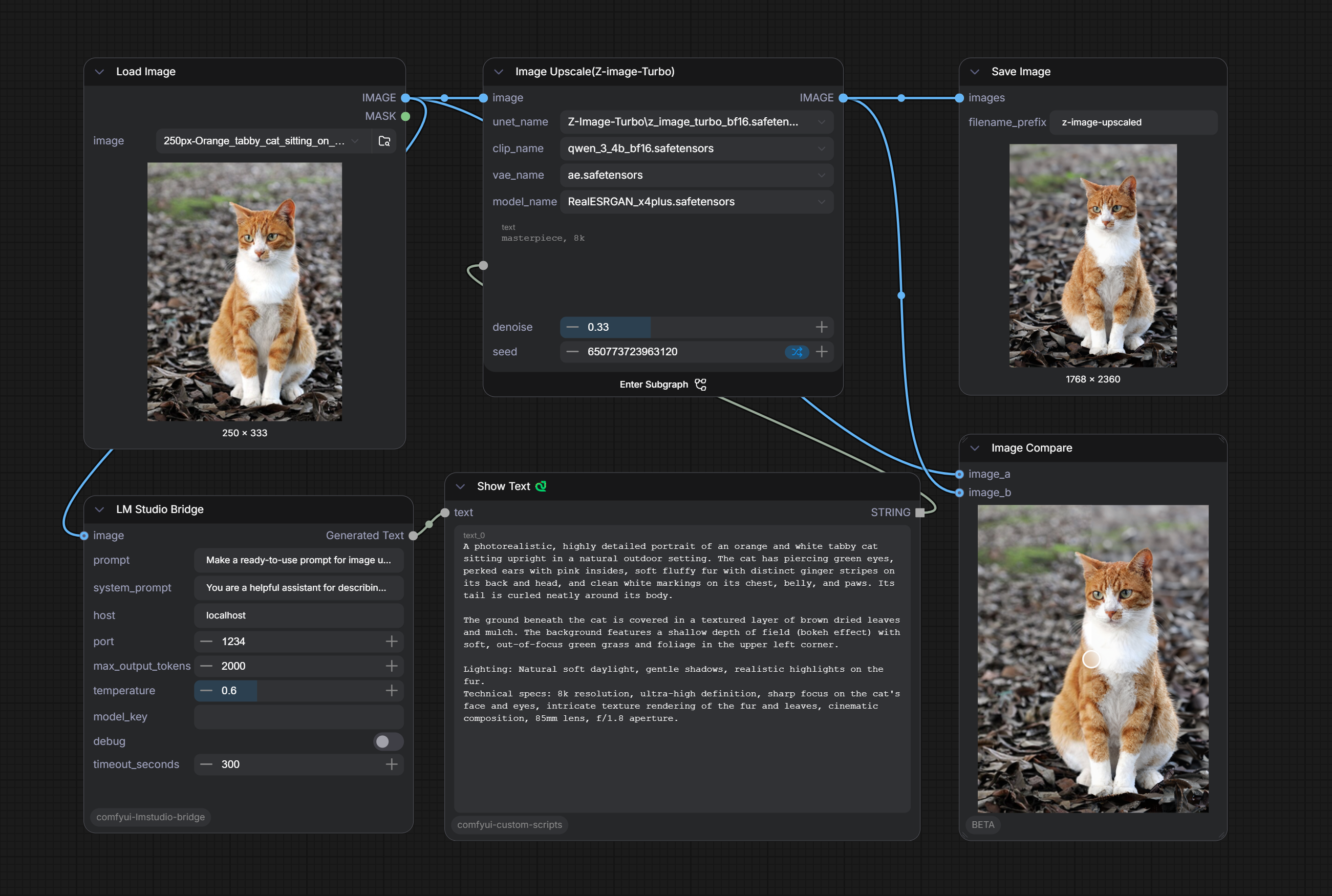
Task: Click the comfyui-lmstudio-bridge badge
Action: tap(150, 817)
